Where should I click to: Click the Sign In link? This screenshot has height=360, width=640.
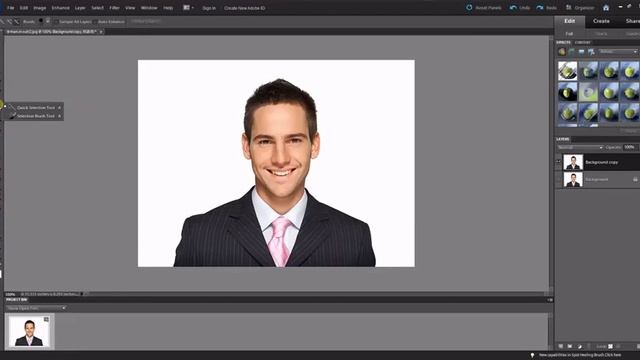(x=209, y=8)
